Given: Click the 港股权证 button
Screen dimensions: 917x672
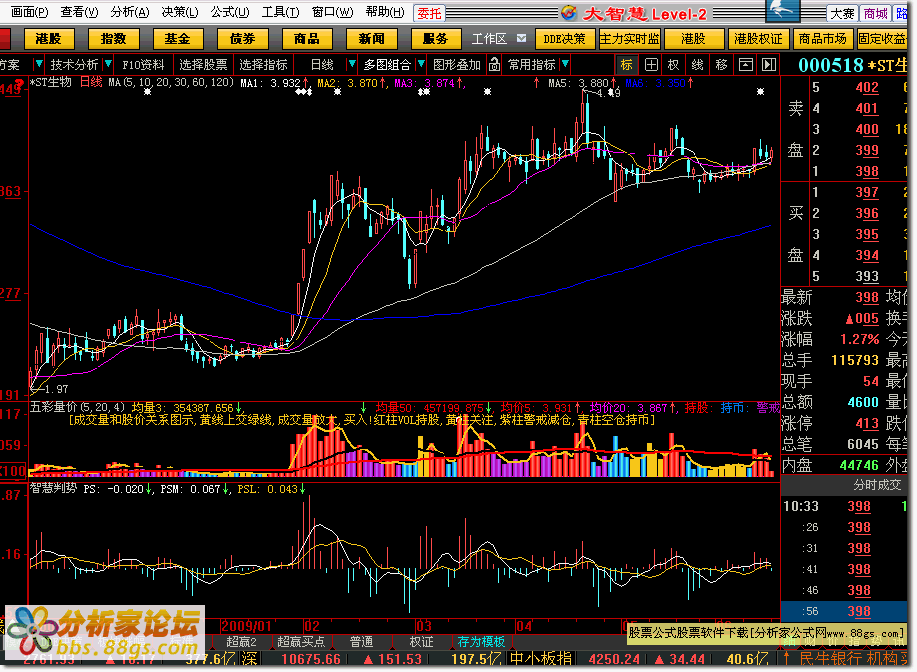Looking at the screenshot, I should [759, 39].
